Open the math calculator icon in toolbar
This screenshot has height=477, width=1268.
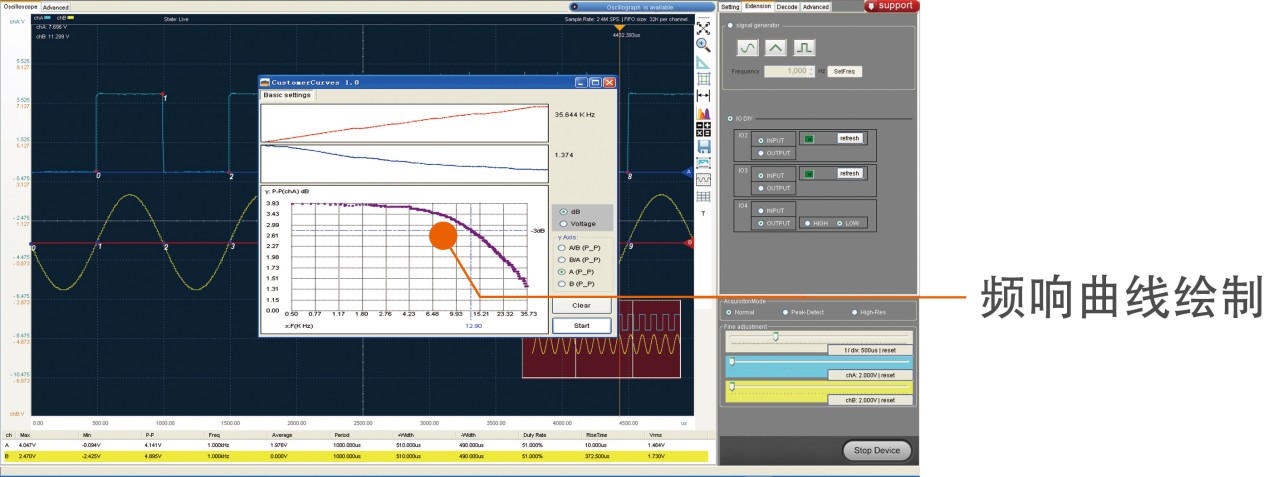(x=703, y=129)
